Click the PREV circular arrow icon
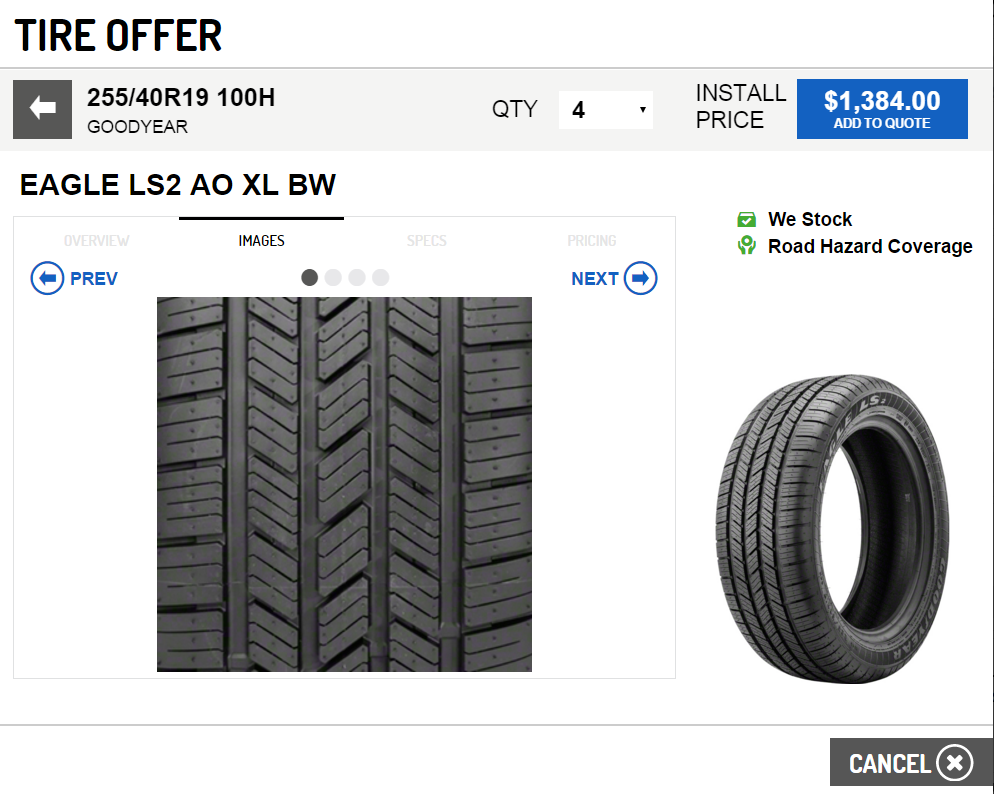The width and height of the screenshot is (994, 794). pyautogui.click(x=47, y=278)
